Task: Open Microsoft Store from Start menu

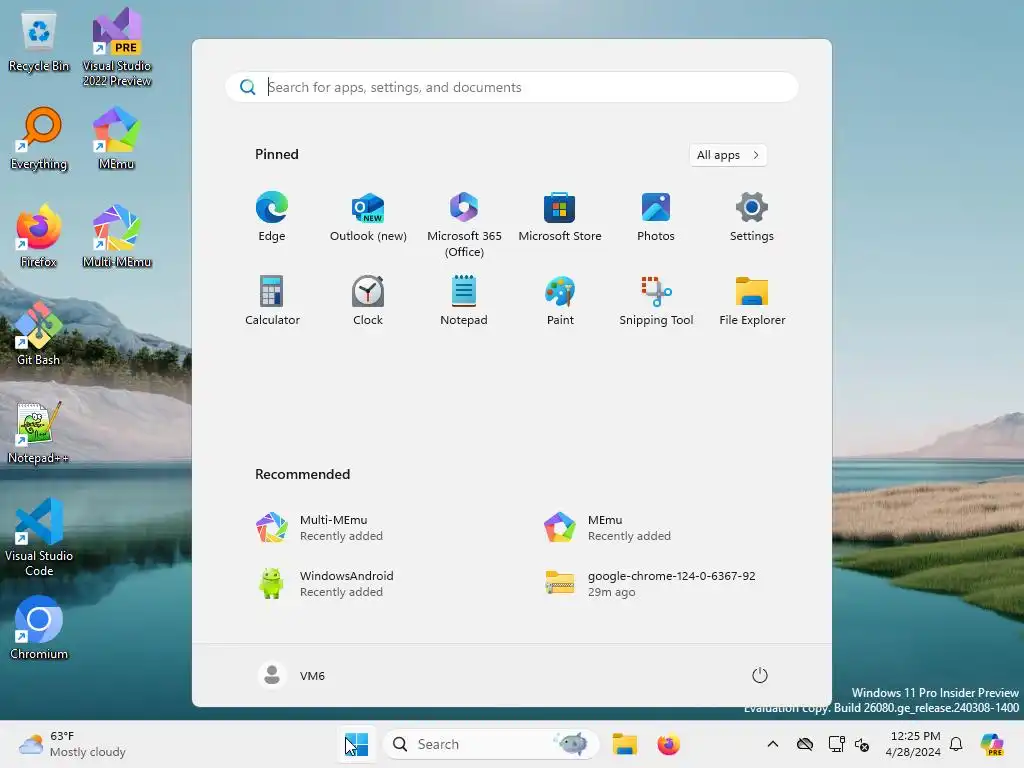Action: click(x=560, y=218)
